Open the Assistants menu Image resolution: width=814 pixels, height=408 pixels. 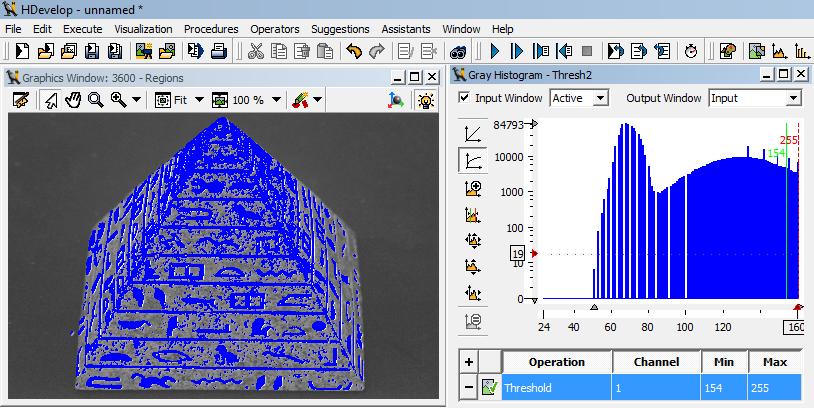(406, 29)
